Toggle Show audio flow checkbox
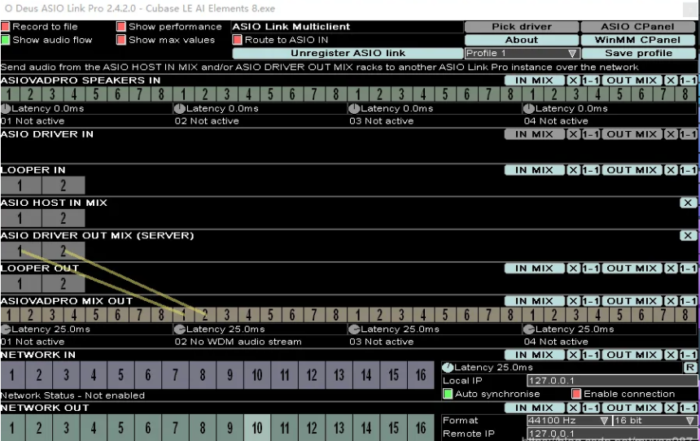Image resolution: width=700 pixels, height=441 pixels. pos(6,40)
